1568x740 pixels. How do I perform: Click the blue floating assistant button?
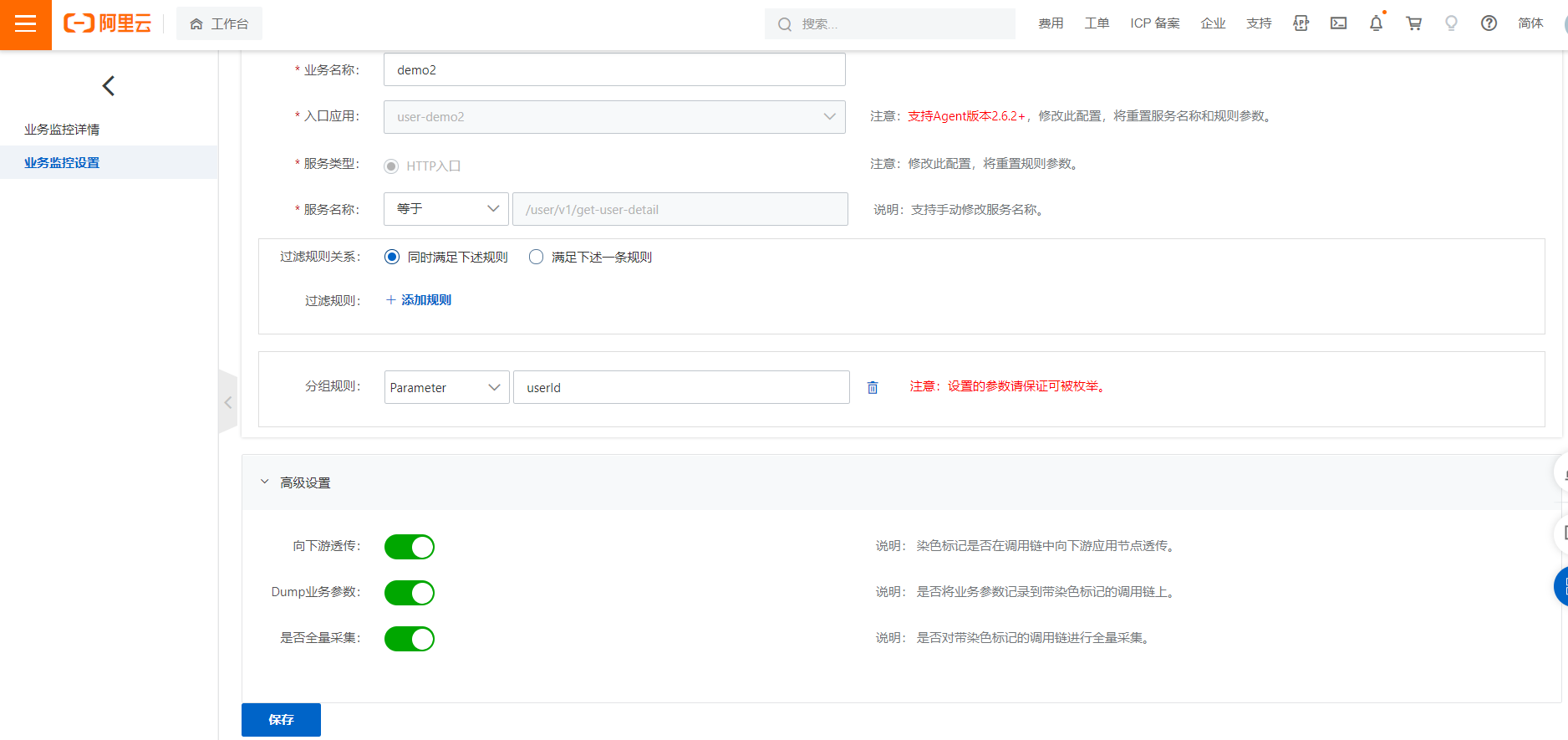[1560, 587]
